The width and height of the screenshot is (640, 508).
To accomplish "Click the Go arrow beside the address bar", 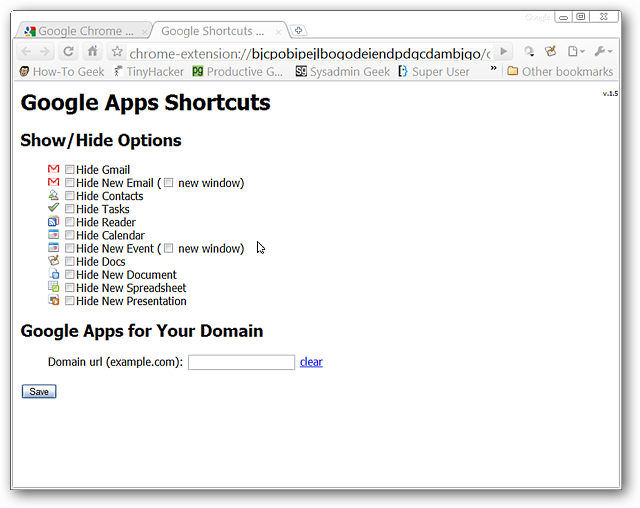I will (x=504, y=51).
